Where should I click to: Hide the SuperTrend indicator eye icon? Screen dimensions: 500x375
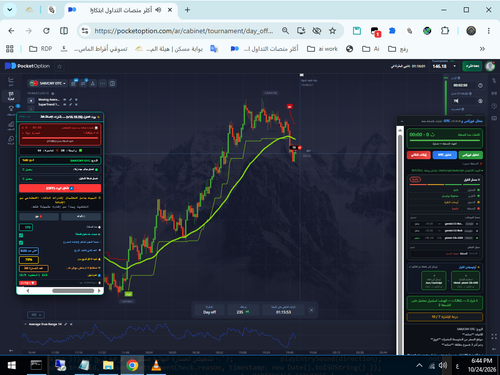(x=65, y=104)
